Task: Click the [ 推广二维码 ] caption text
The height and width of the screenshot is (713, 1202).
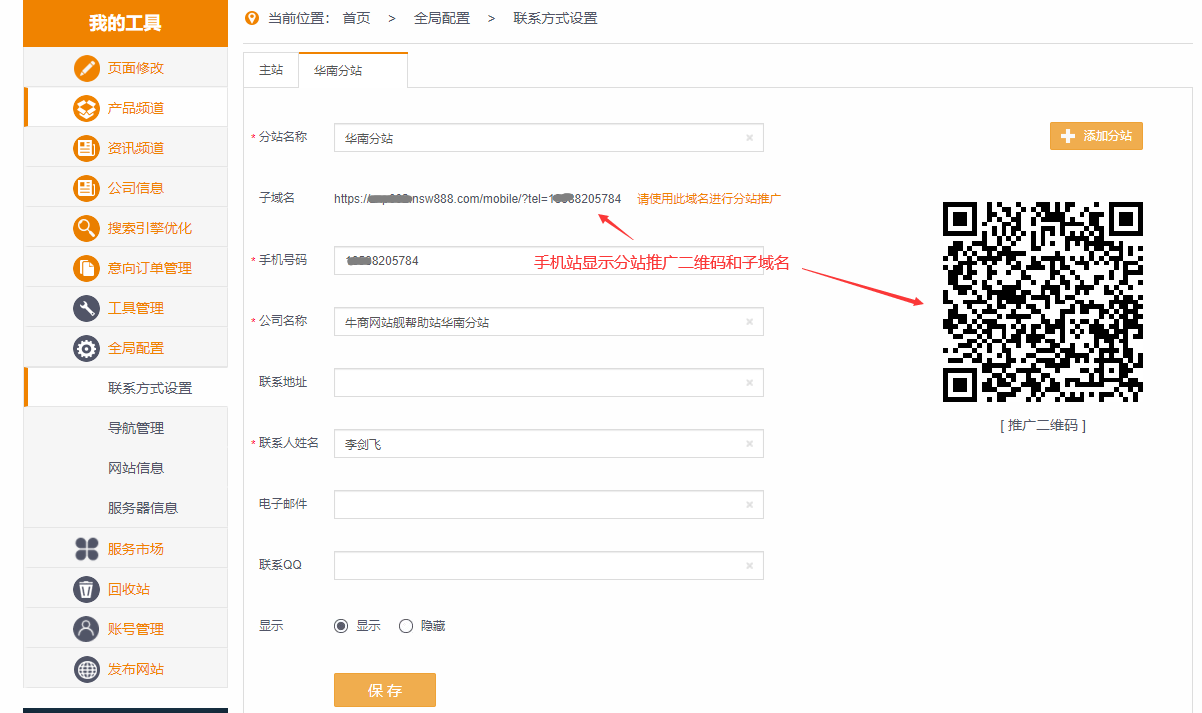Action: pyautogui.click(x=1043, y=425)
